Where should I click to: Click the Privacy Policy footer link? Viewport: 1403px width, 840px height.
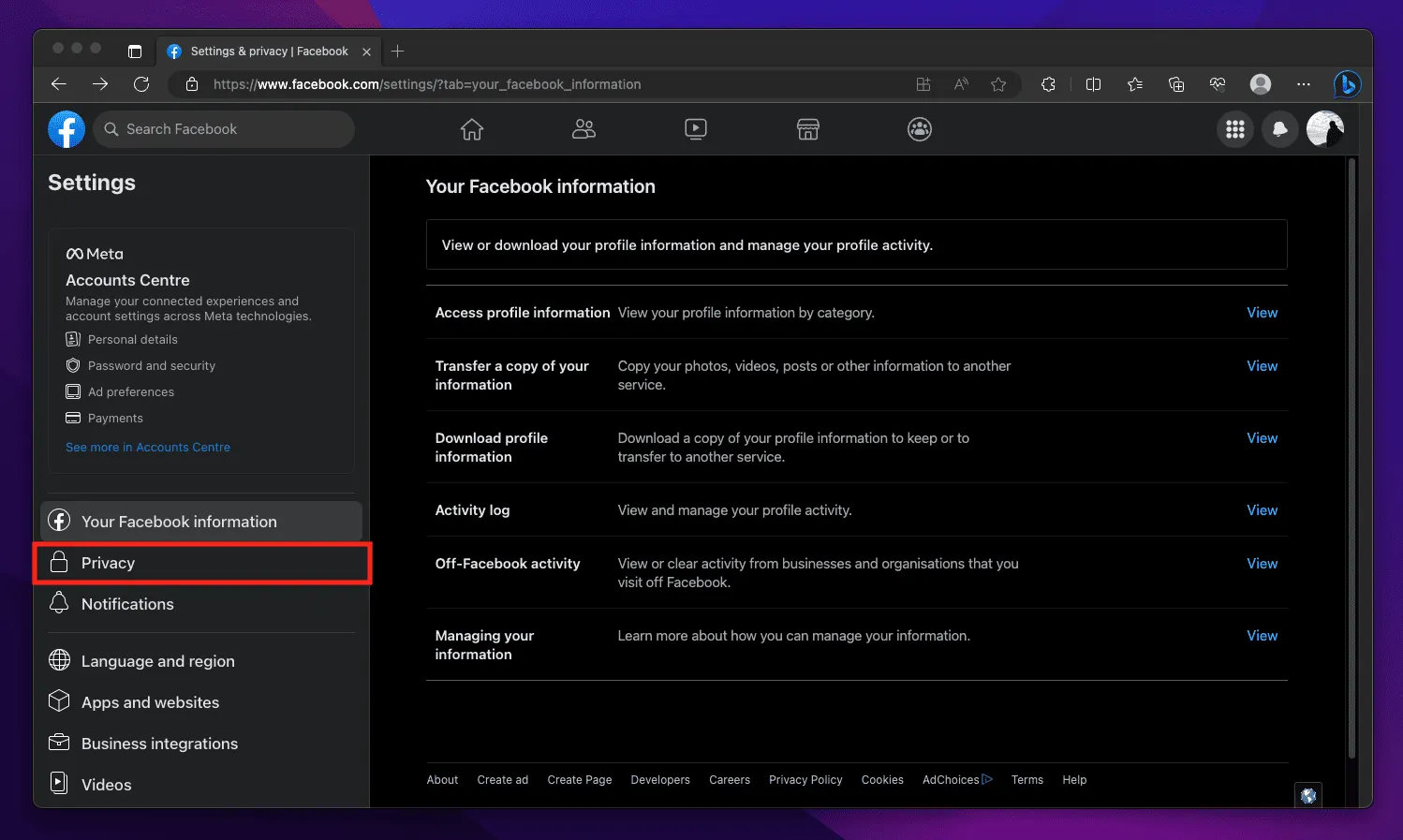coord(805,780)
